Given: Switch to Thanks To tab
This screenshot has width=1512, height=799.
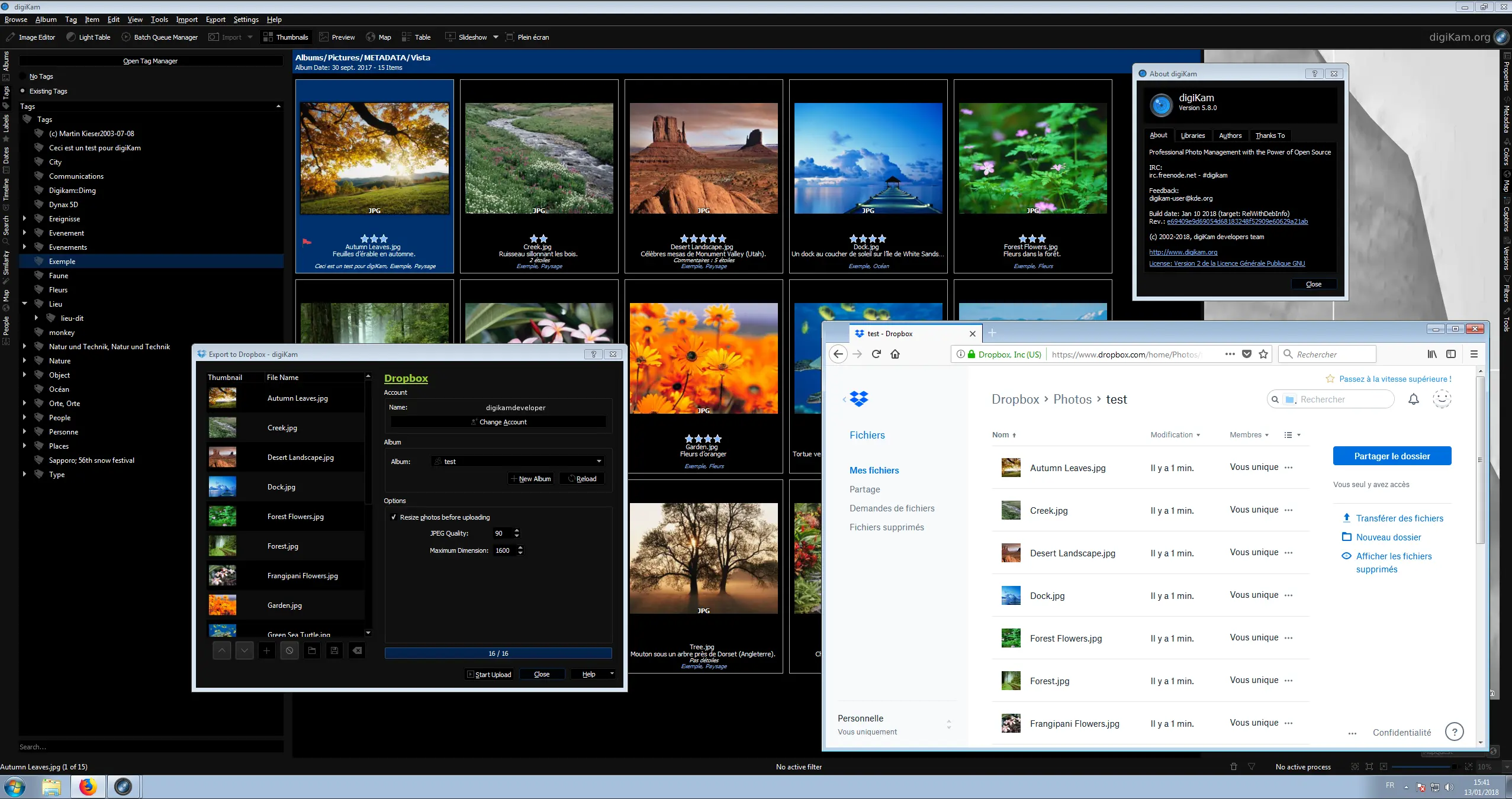Looking at the screenshot, I should click(x=1270, y=136).
